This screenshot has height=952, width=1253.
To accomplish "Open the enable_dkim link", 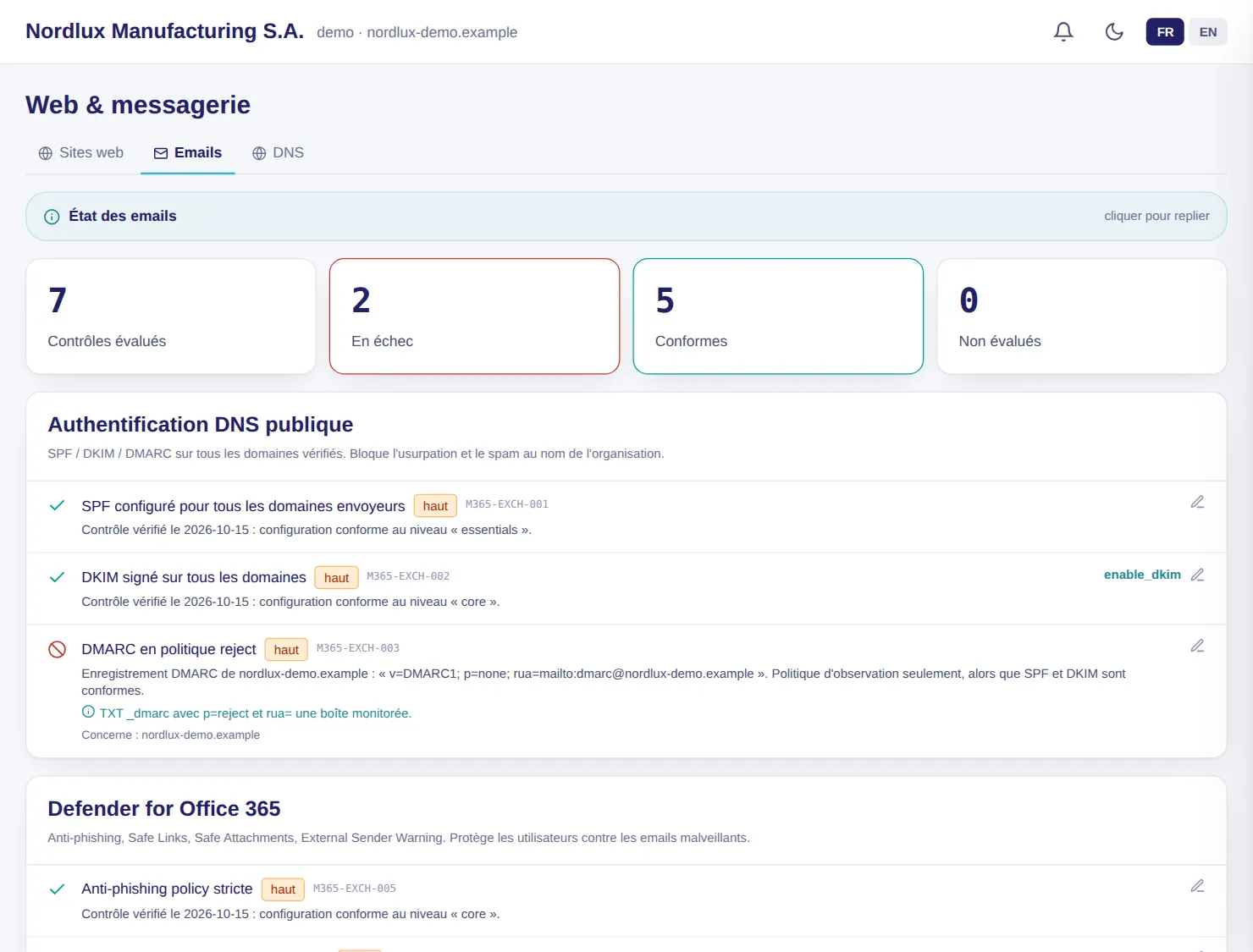I will 1142,575.
